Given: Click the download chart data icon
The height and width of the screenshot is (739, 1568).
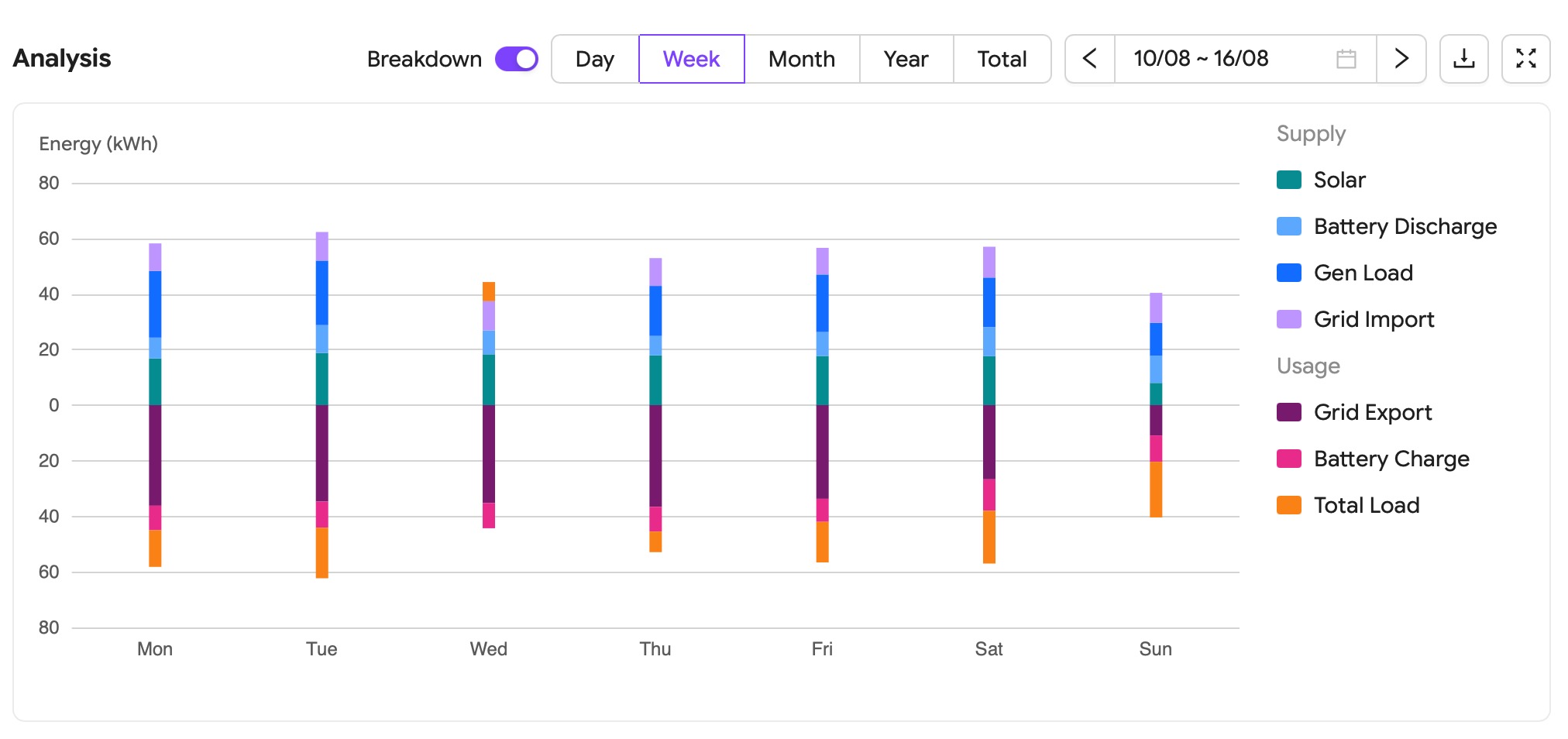Looking at the screenshot, I should (x=1463, y=59).
